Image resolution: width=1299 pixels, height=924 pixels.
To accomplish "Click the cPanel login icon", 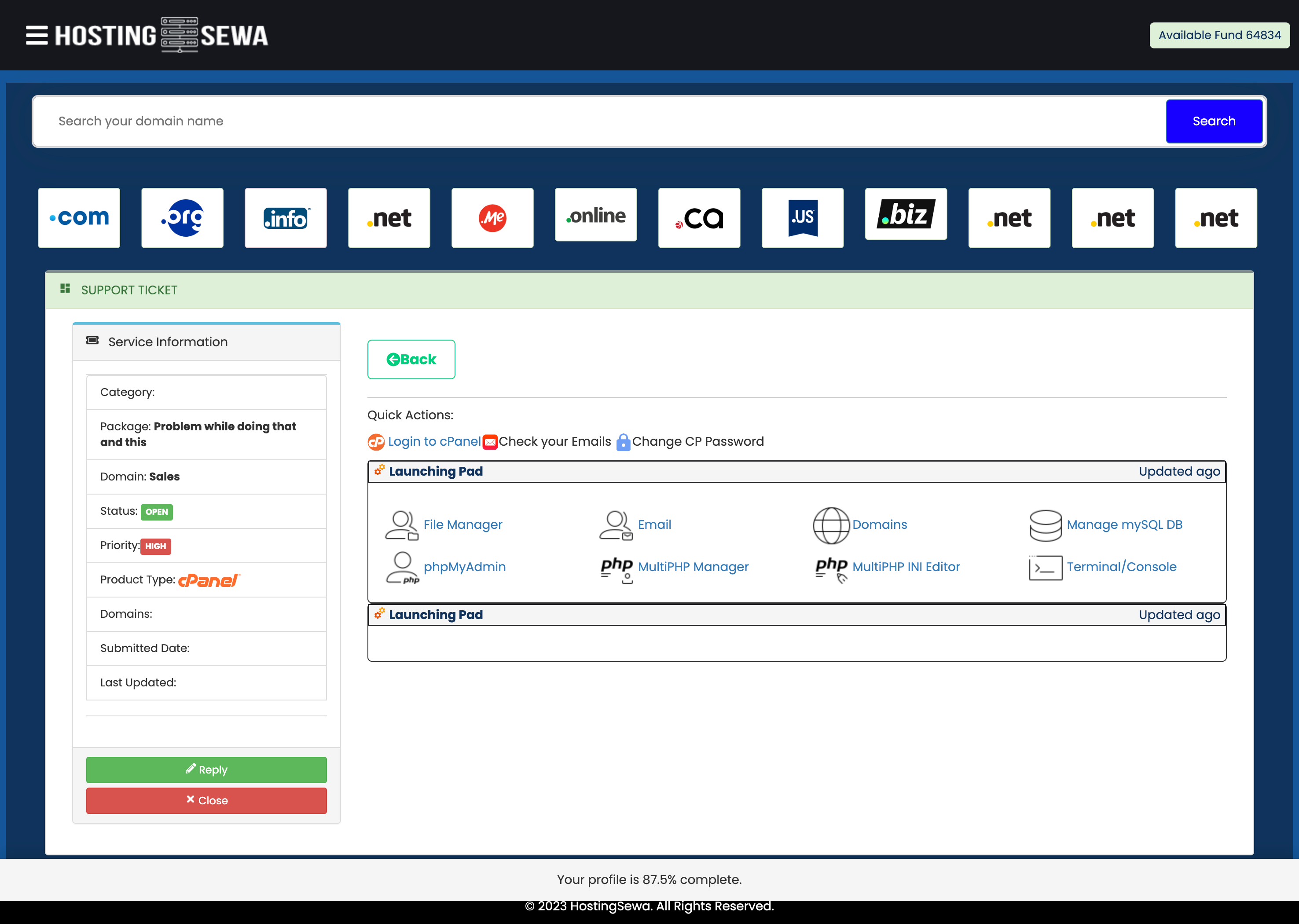I will point(376,442).
